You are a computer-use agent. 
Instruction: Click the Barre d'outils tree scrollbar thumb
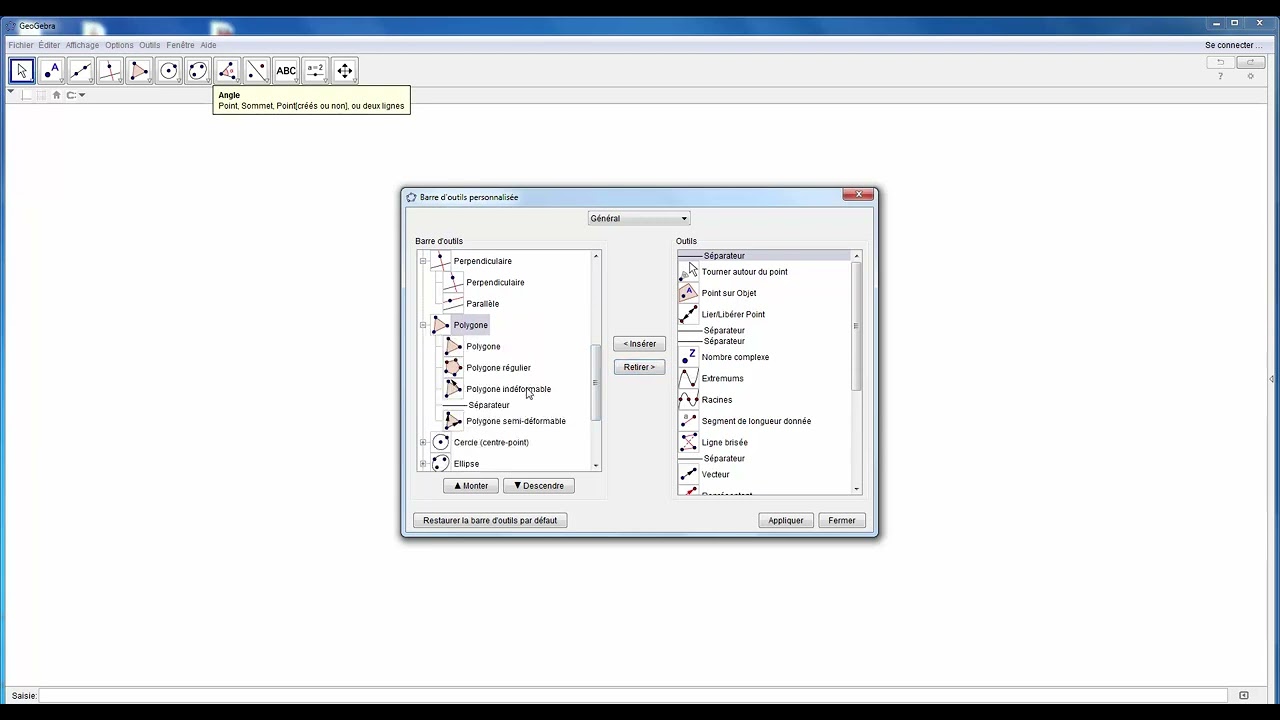596,382
